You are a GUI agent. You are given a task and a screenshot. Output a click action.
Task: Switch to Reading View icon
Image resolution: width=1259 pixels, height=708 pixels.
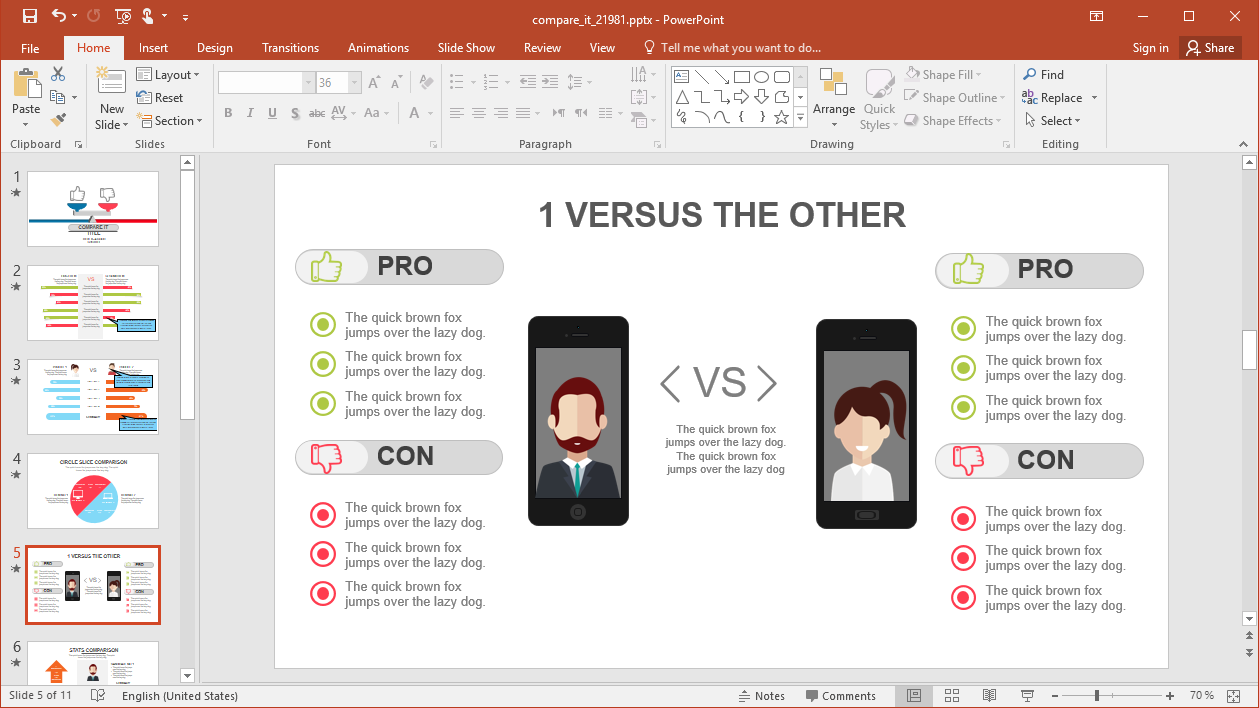pyautogui.click(x=989, y=696)
